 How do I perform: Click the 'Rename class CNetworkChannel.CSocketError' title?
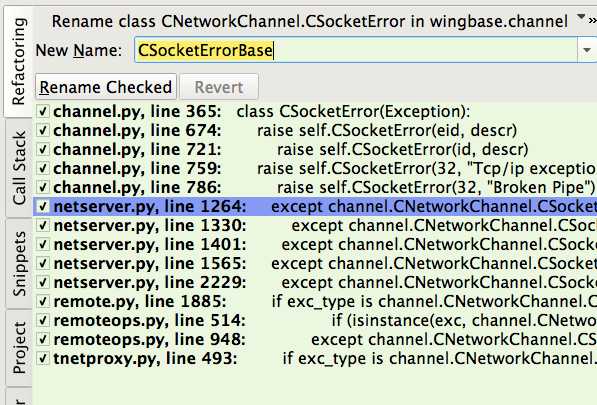[228, 21]
